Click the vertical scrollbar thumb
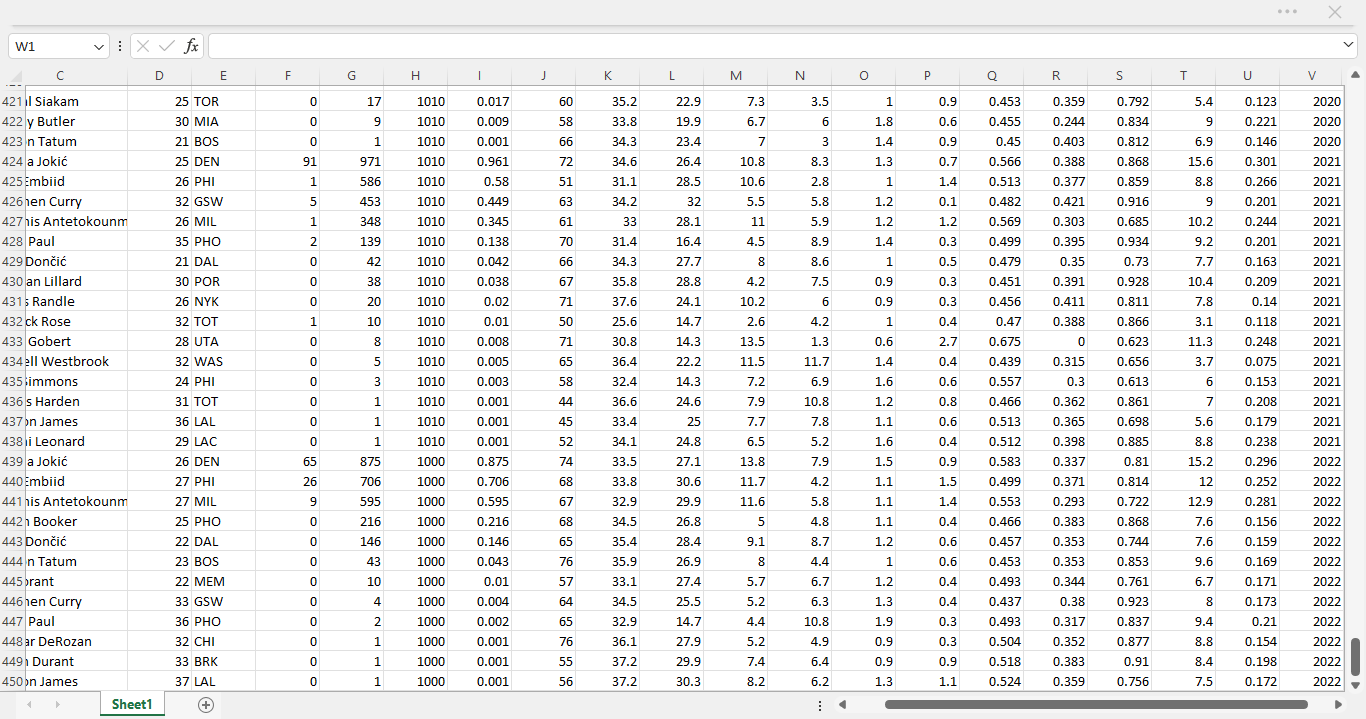 click(1356, 657)
